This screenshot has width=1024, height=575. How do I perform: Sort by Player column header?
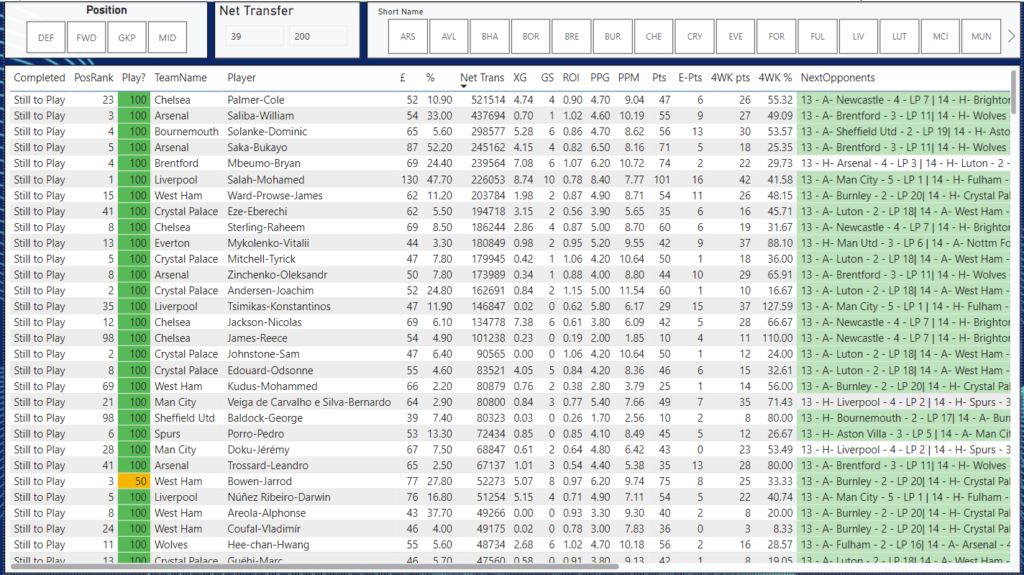(242, 77)
